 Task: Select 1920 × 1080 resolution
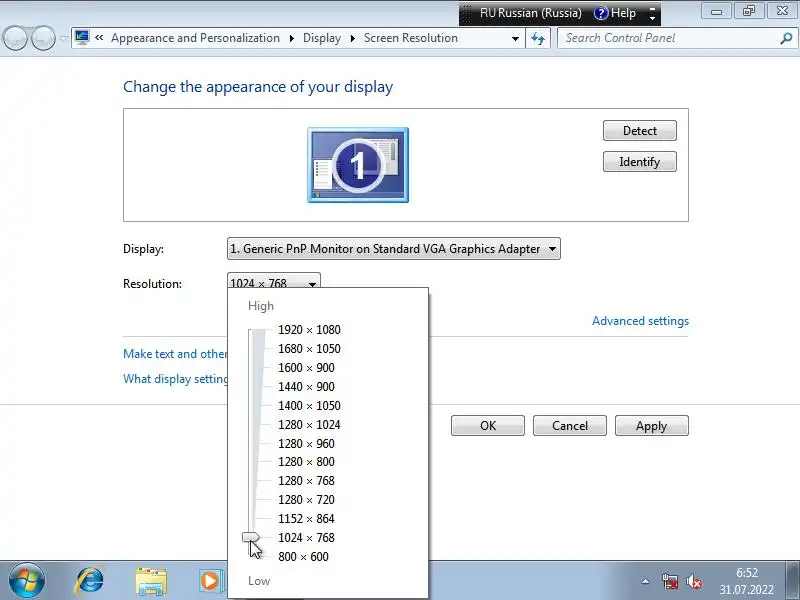click(309, 330)
